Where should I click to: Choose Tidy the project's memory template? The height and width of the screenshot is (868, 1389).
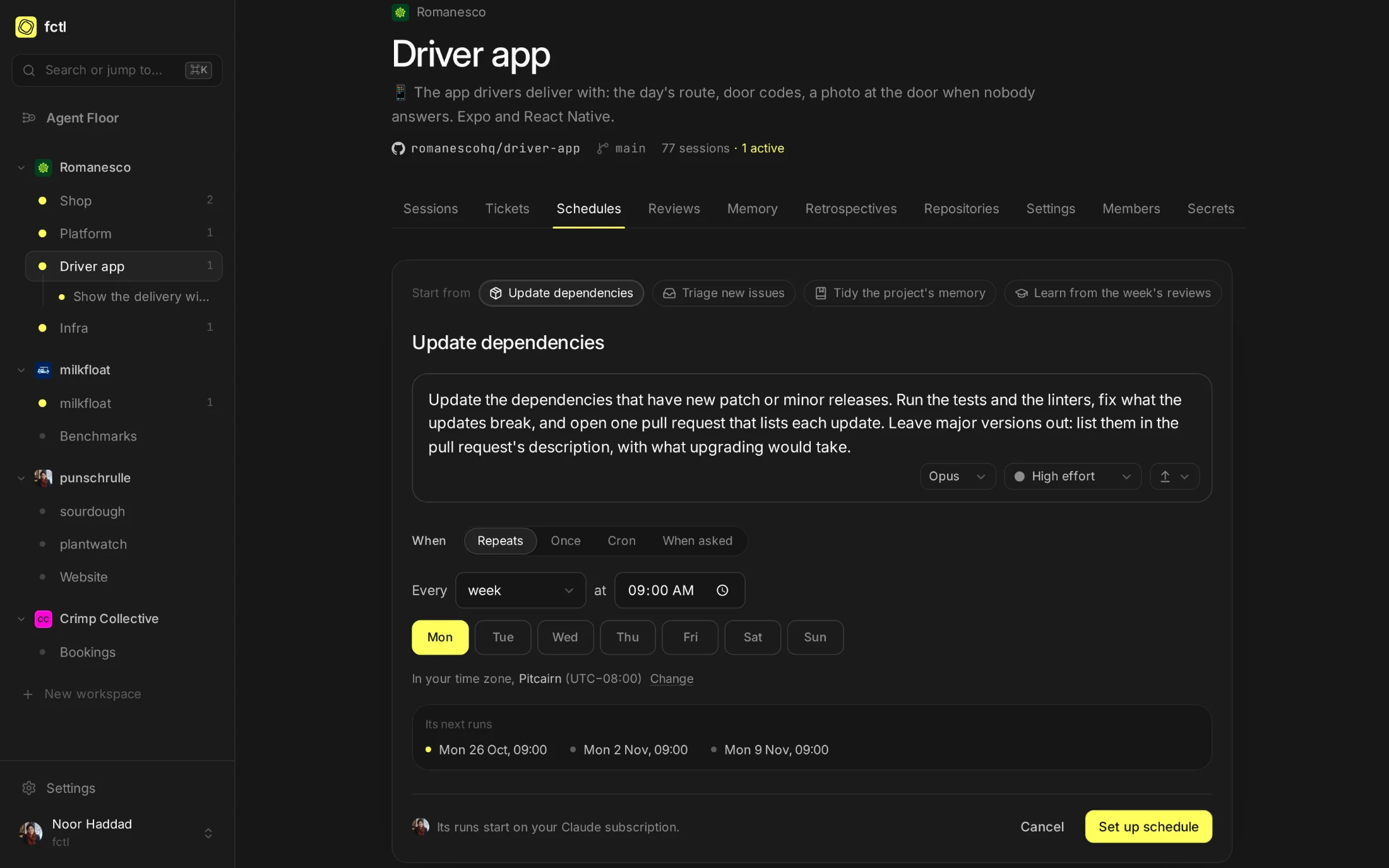[x=900, y=294]
